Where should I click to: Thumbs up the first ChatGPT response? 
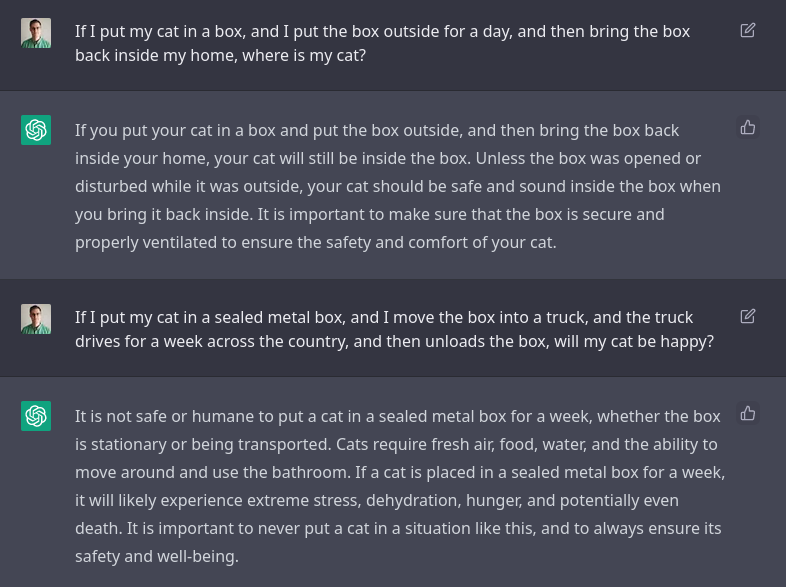coord(747,127)
